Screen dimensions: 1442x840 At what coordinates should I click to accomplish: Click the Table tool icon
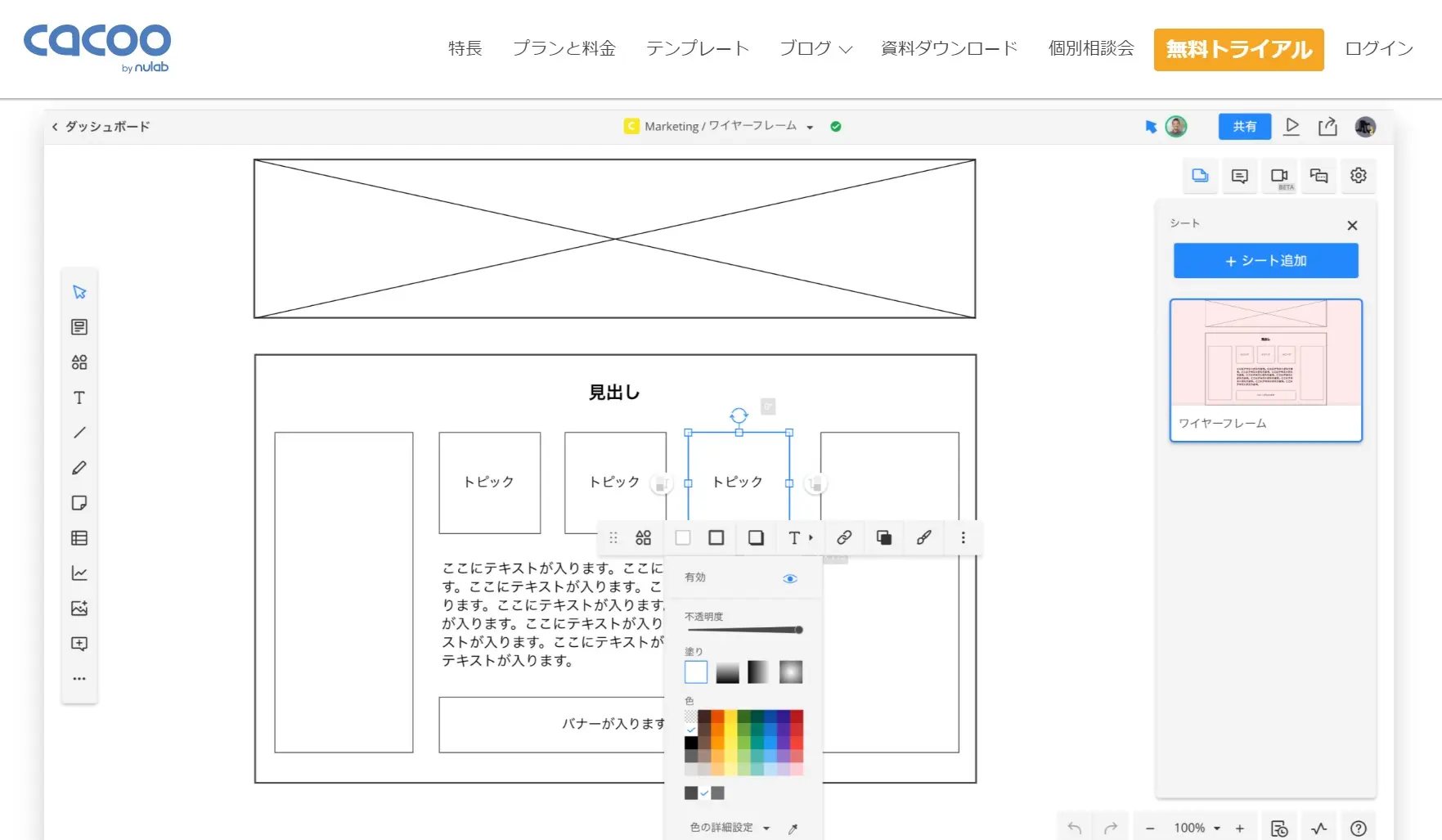point(79,538)
